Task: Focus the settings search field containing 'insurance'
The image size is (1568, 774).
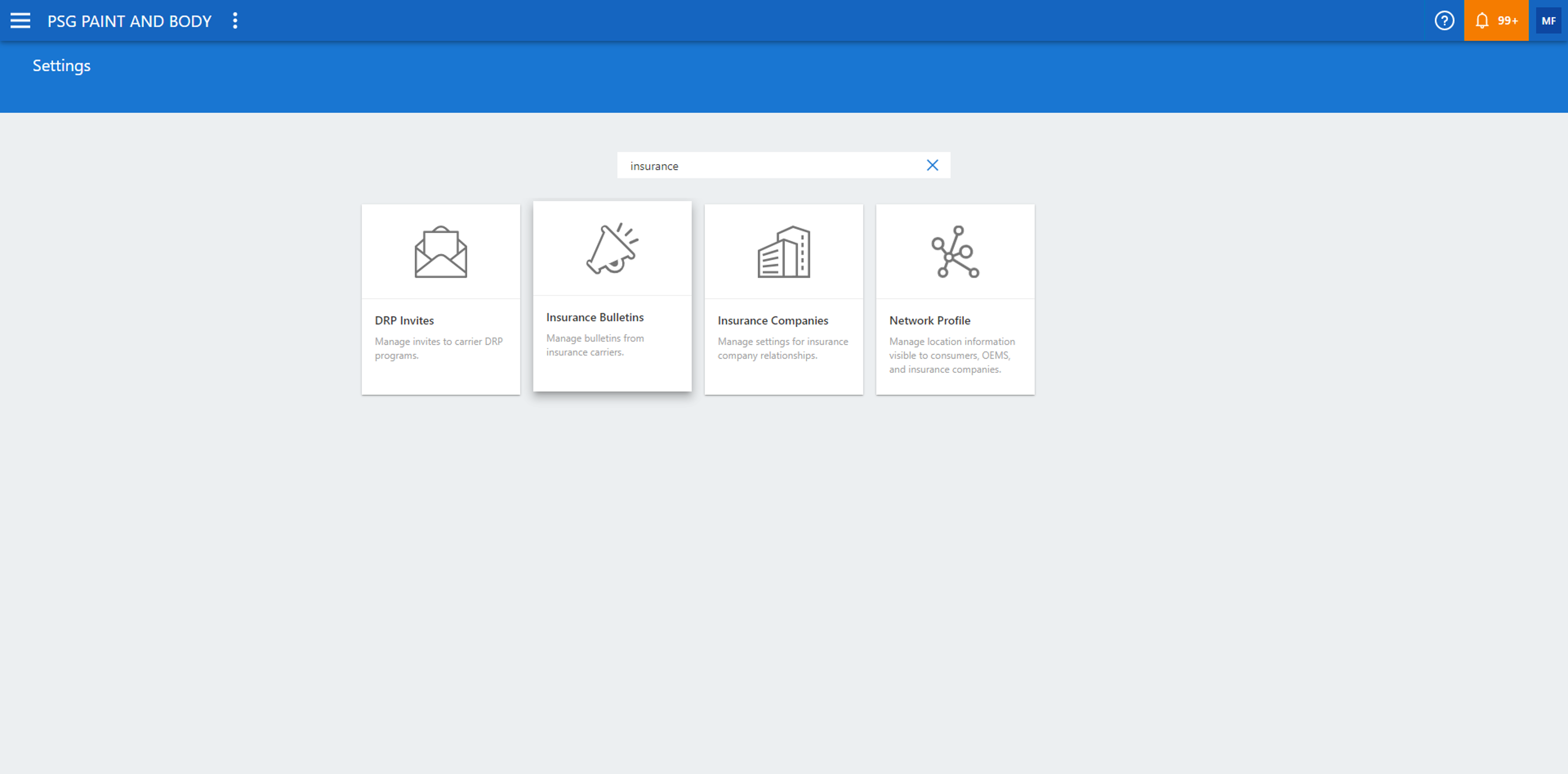Action: coord(783,166)
